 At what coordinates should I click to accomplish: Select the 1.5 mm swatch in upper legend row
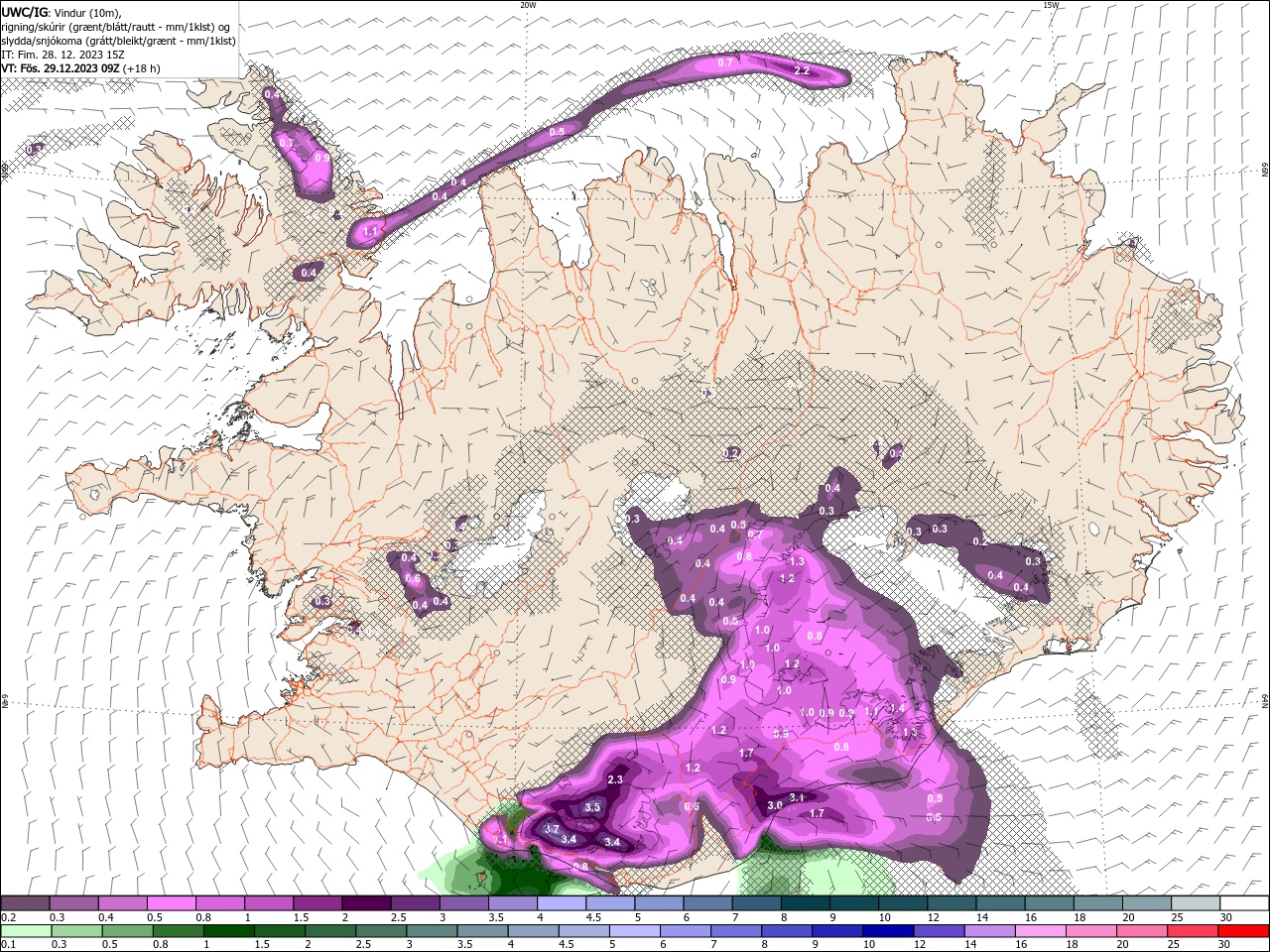[317, 903]
